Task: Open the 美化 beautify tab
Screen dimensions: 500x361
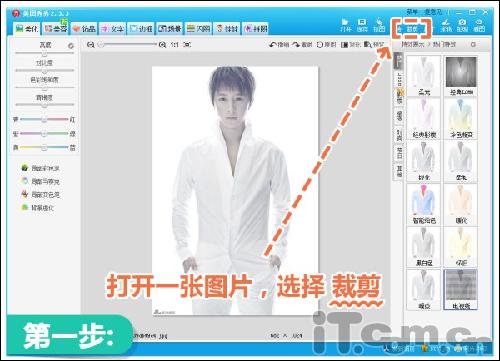Action: pos(27,29)
